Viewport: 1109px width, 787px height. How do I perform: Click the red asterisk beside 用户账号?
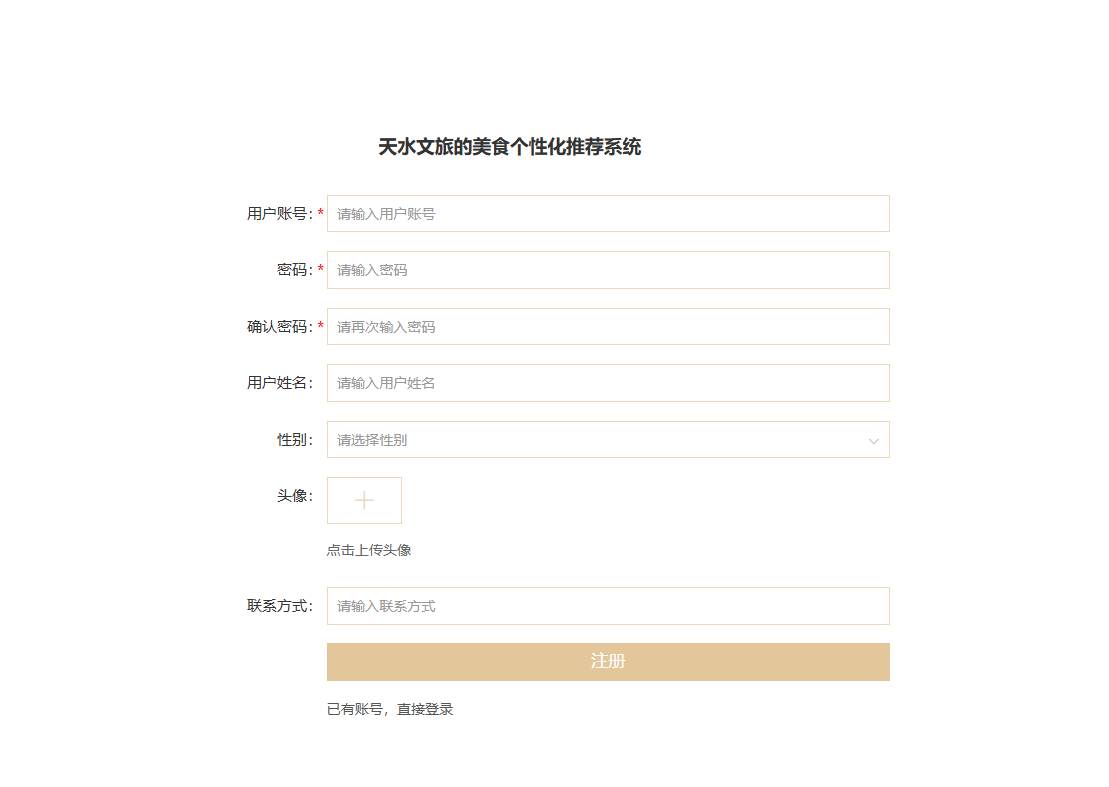(321, 214)
